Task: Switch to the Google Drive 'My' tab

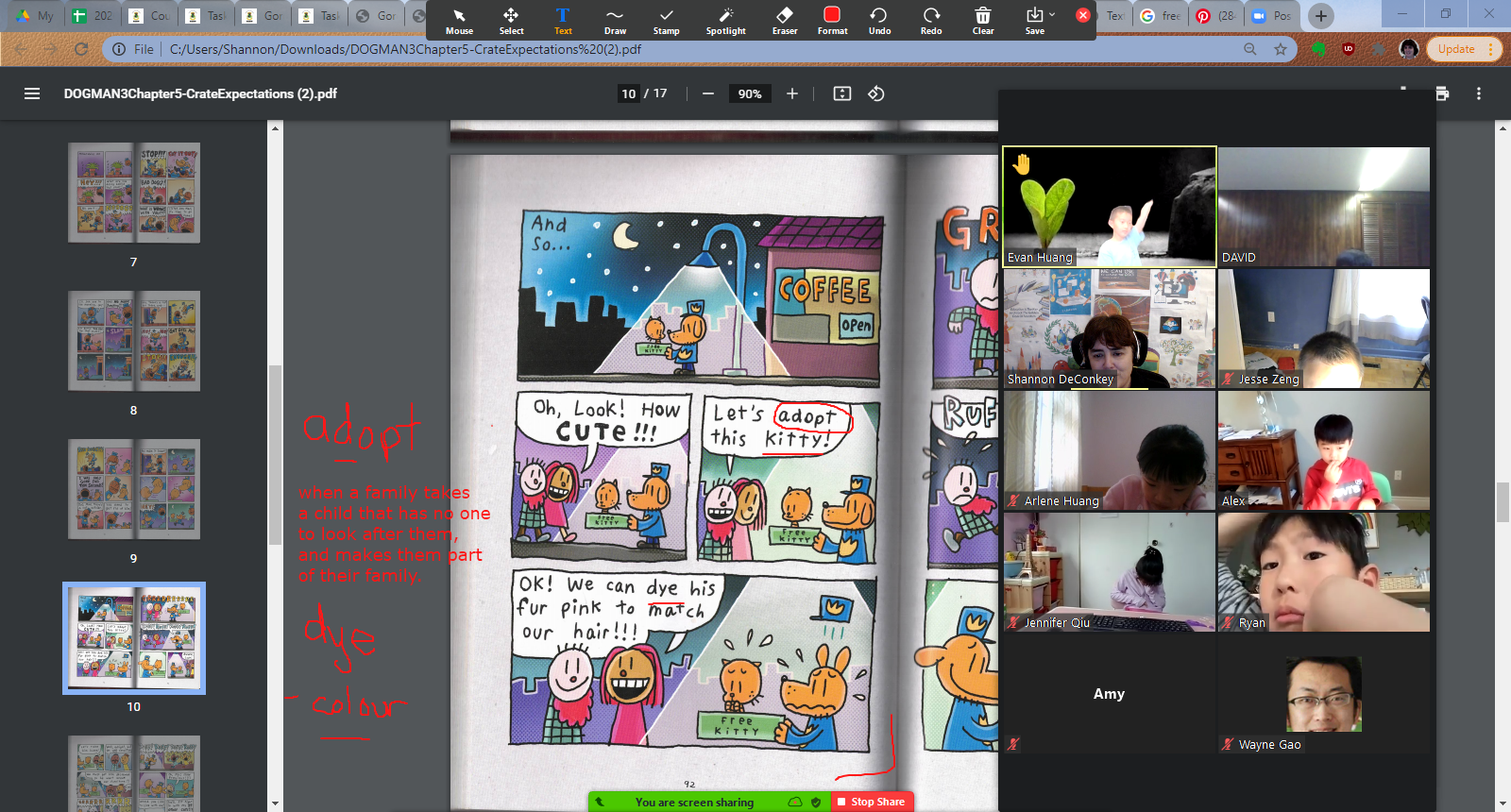Action: point(35,16)
